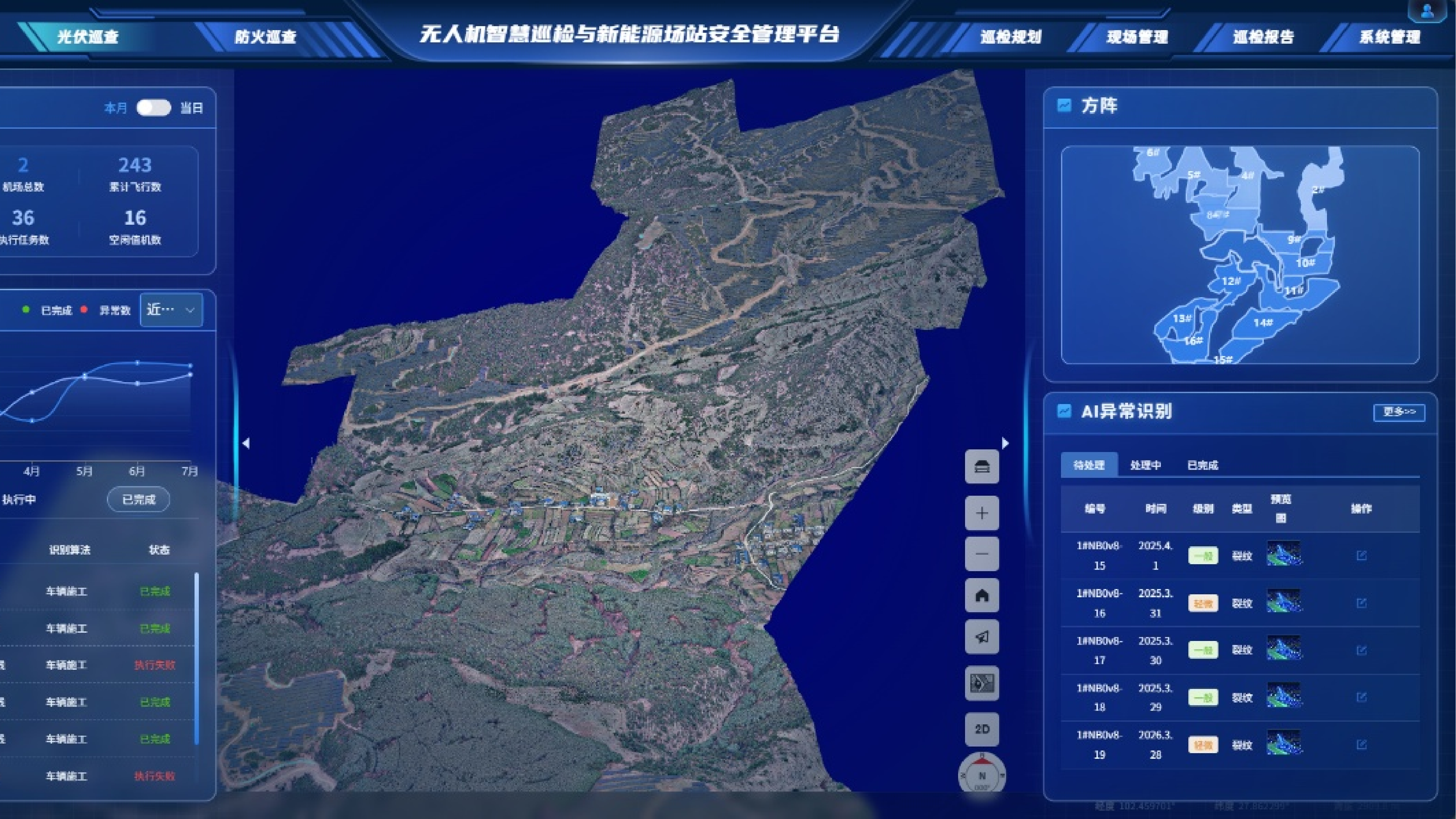Image resolution: width=1456 pixels, height=819 pixels.
Task: Click the task list vertical scrollbar
Action: pos(196,659)
